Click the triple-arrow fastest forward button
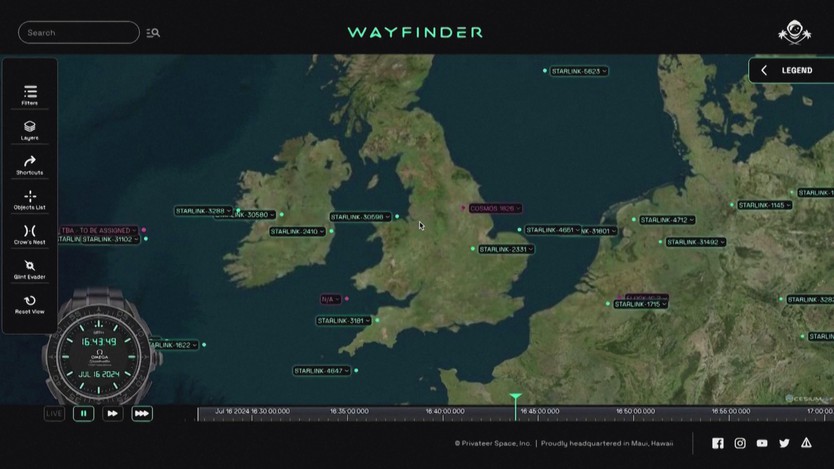 tap(141, 413)
